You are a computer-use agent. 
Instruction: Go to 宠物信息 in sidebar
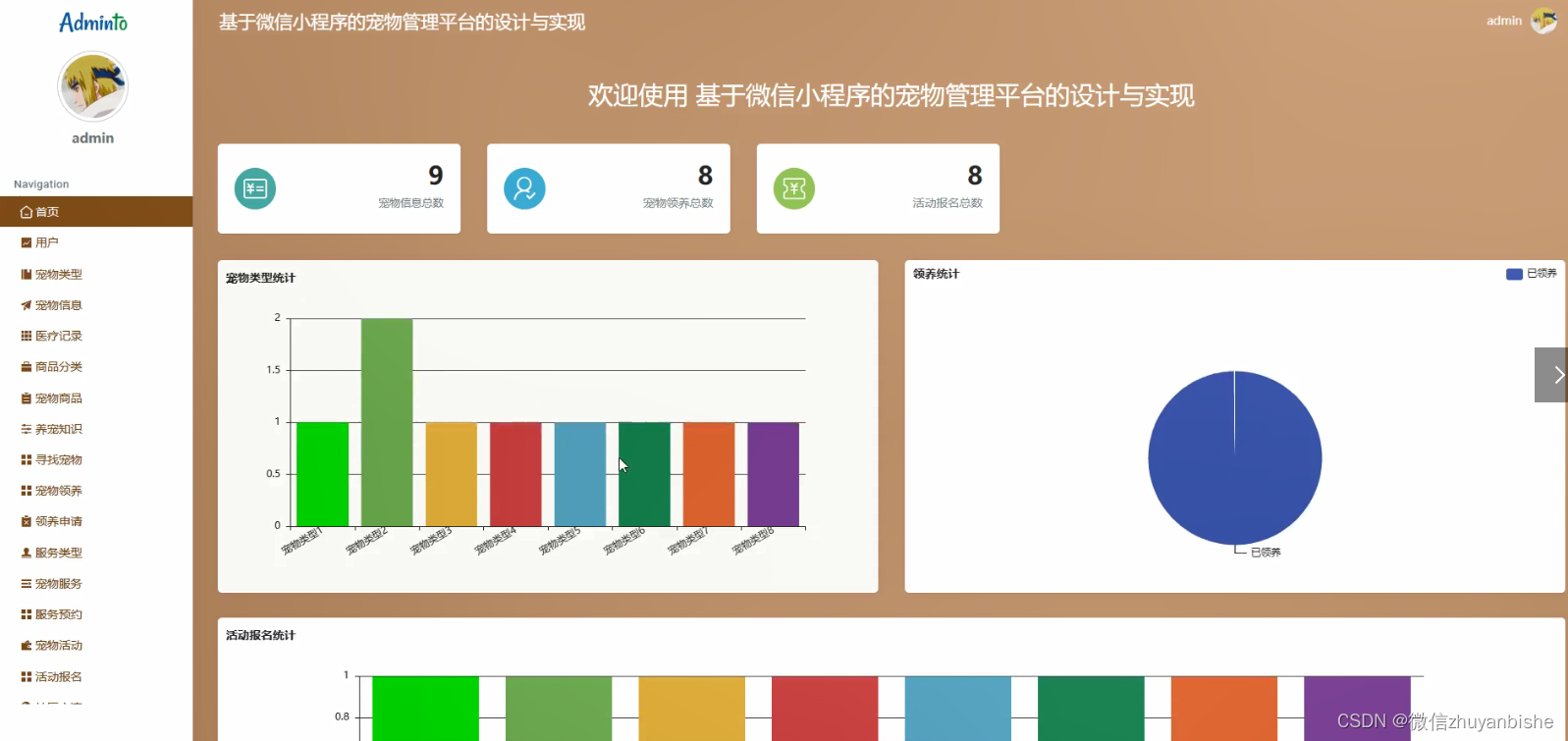coord(96,305)
